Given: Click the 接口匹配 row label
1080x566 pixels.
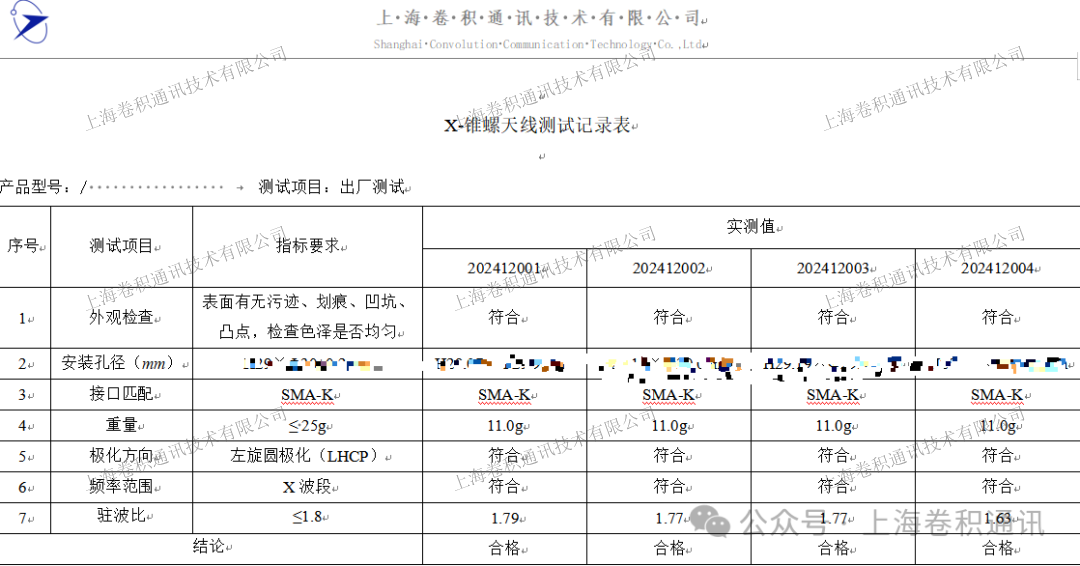Looking at the screenshot, I should (121, 394).
